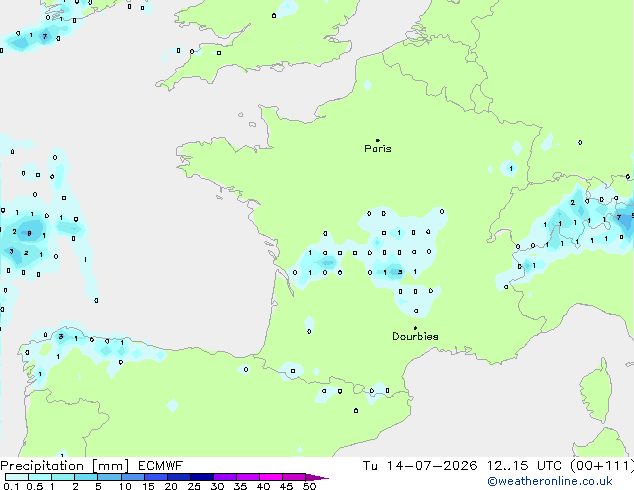Select the 20 mm legend color swatch
634x490 pixels.
[178, 477]
